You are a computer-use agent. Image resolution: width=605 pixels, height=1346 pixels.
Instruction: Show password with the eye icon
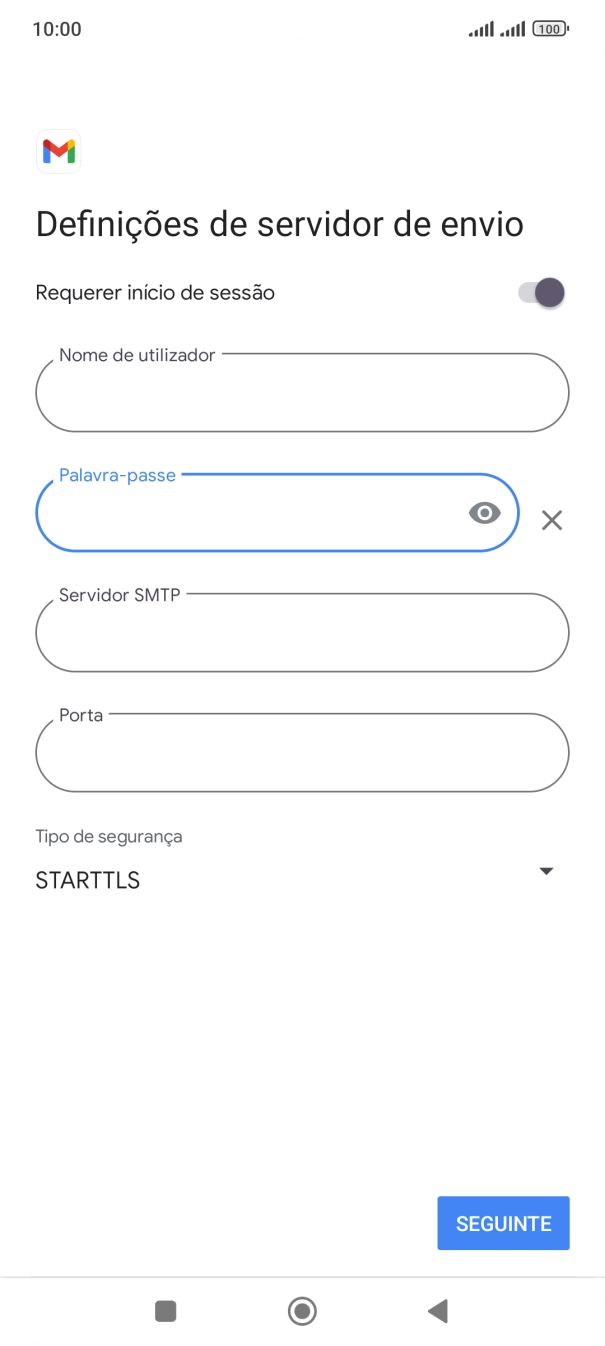tap(484, 513)
